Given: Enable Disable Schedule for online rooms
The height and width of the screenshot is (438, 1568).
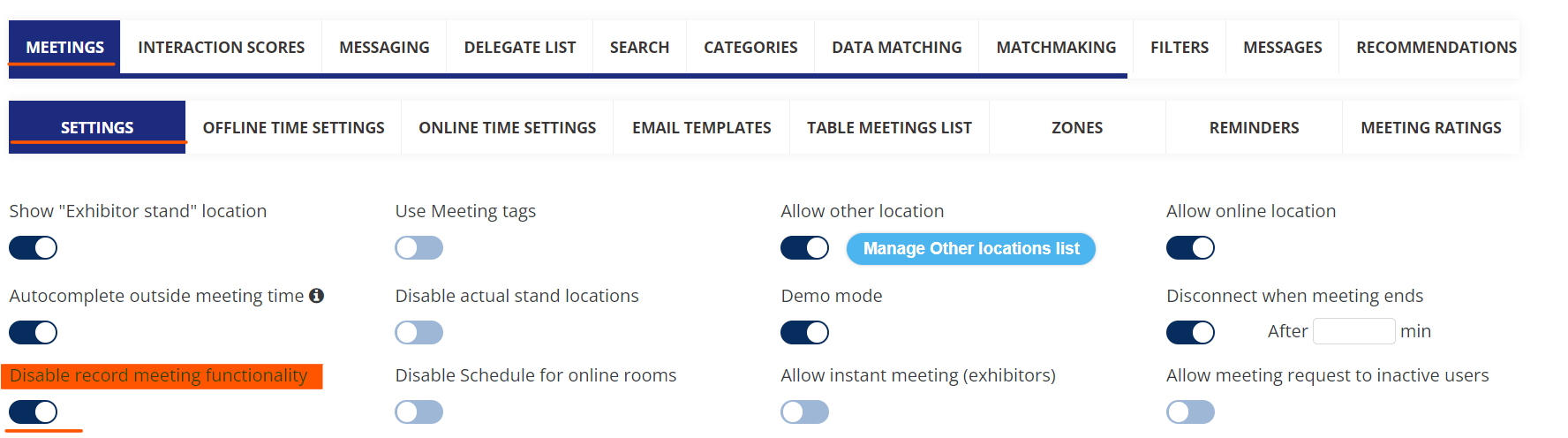Looking at the screenshot, I should 418,412.
